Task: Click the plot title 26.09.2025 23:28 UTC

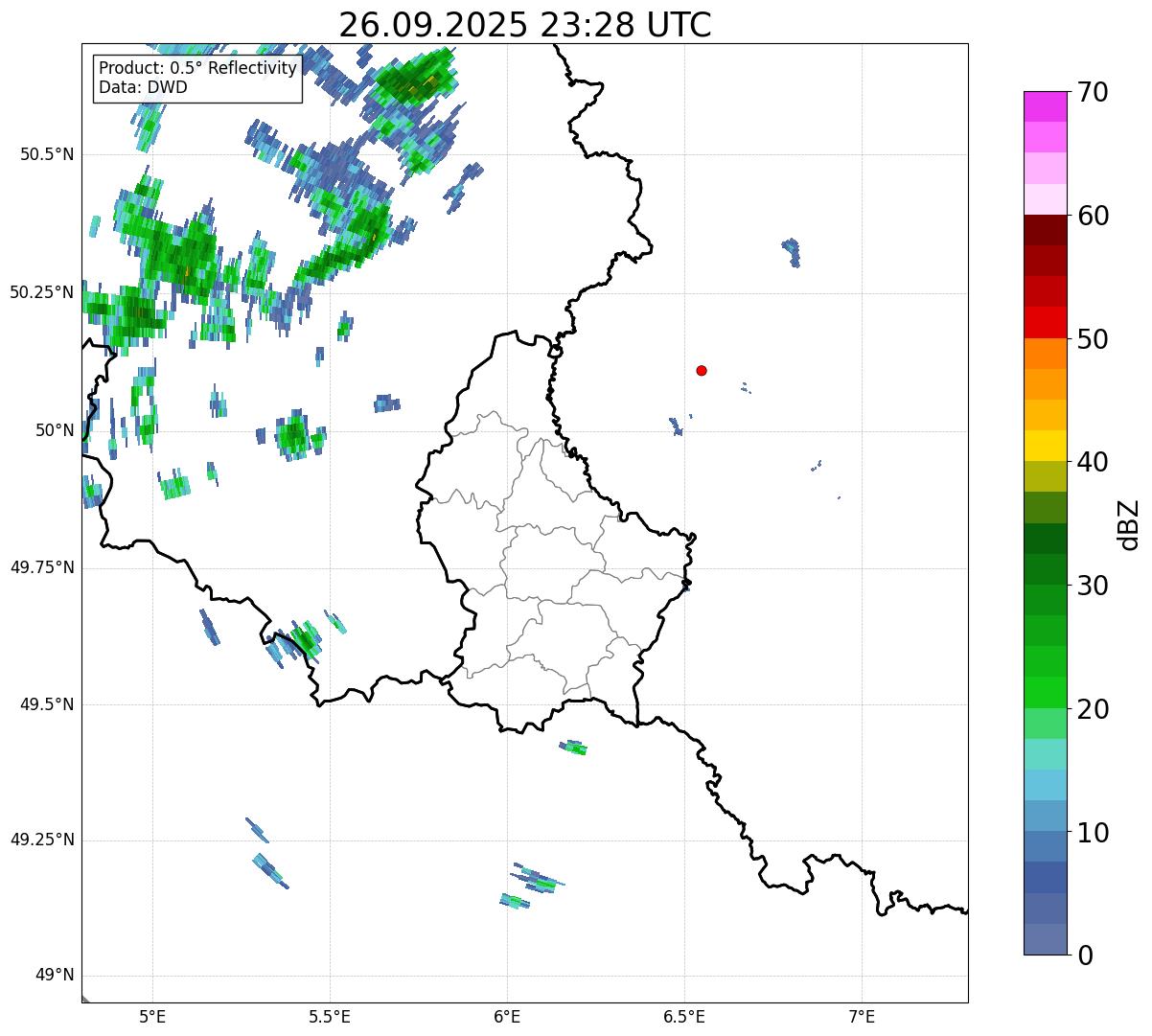Action: coord(525,24)
